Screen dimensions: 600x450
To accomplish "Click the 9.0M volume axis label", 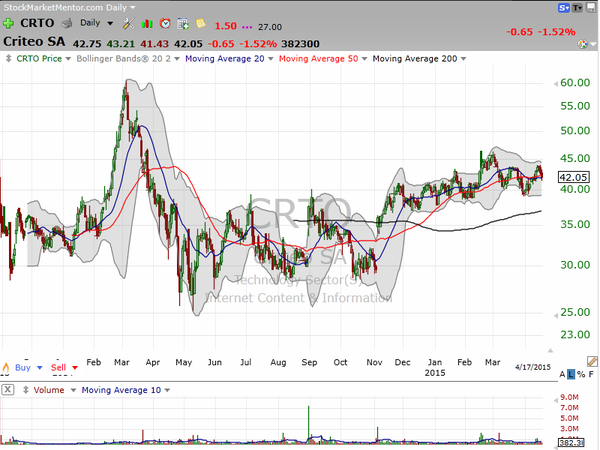I will point(569,397).
